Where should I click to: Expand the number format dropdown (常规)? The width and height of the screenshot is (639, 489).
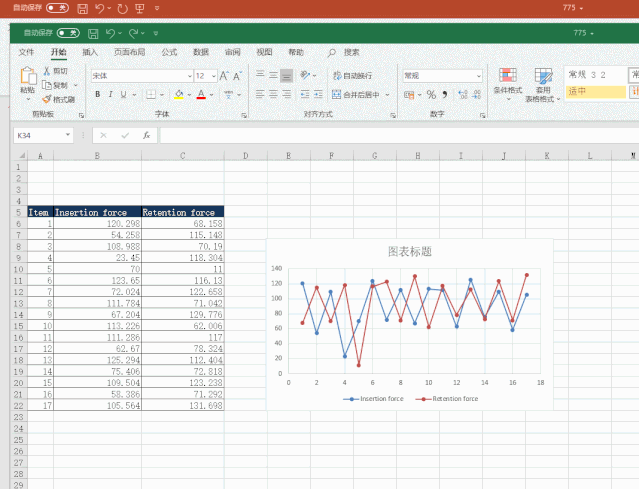pyautogui.click(x=478, y=76)
